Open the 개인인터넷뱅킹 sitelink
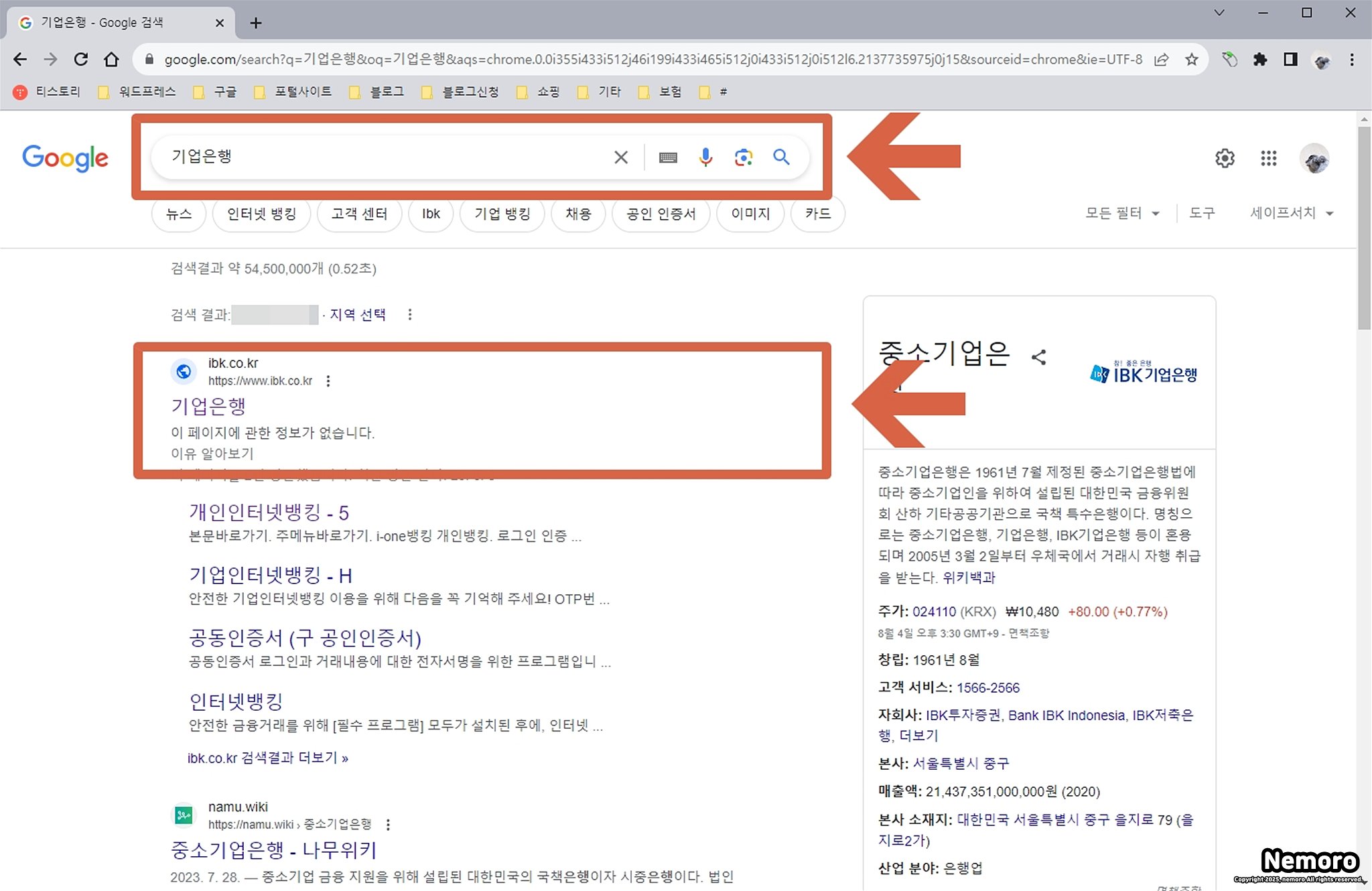This screenshot has width=1372, height=891. point(269,512)
